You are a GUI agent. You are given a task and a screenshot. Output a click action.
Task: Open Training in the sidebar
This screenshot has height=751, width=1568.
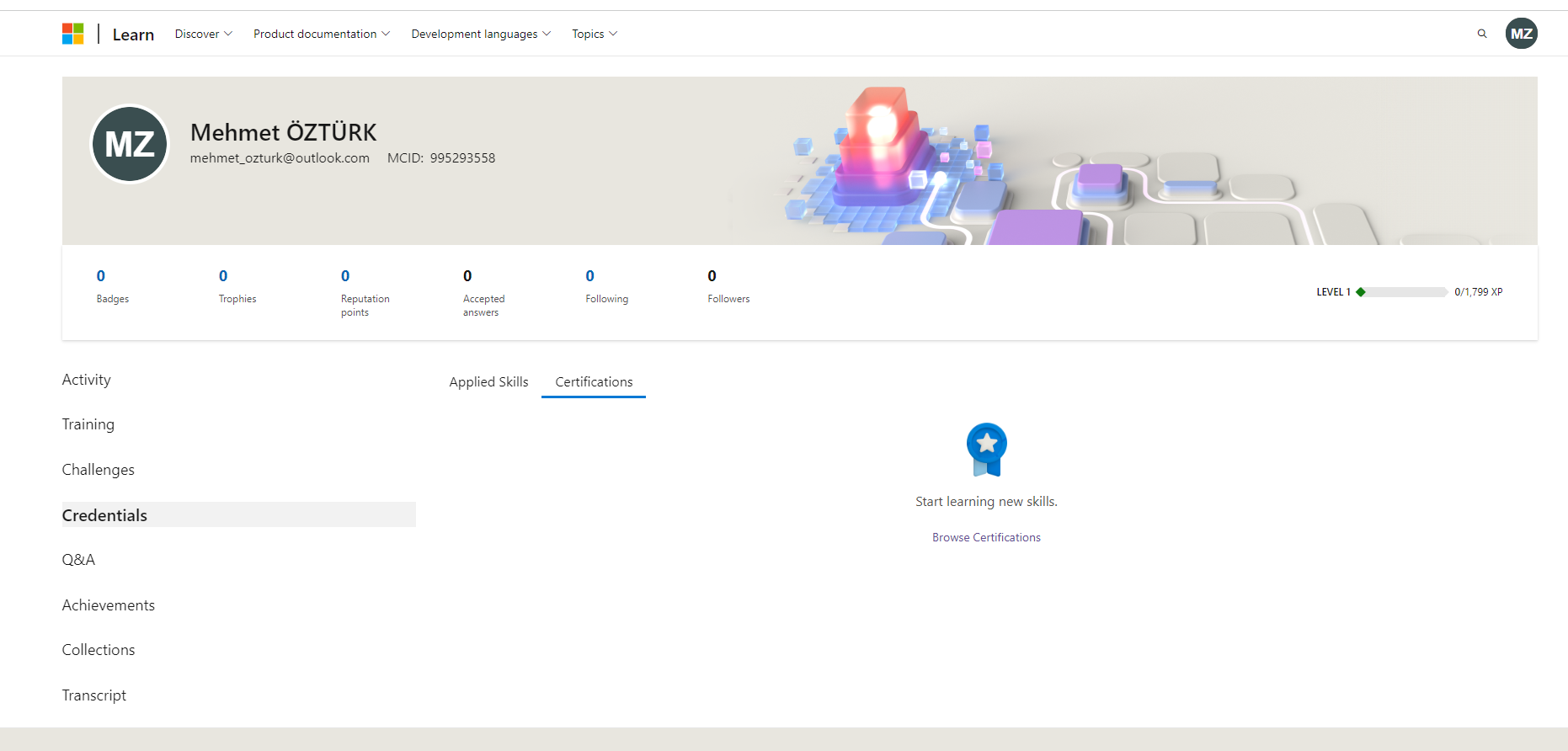click(88, 424)
